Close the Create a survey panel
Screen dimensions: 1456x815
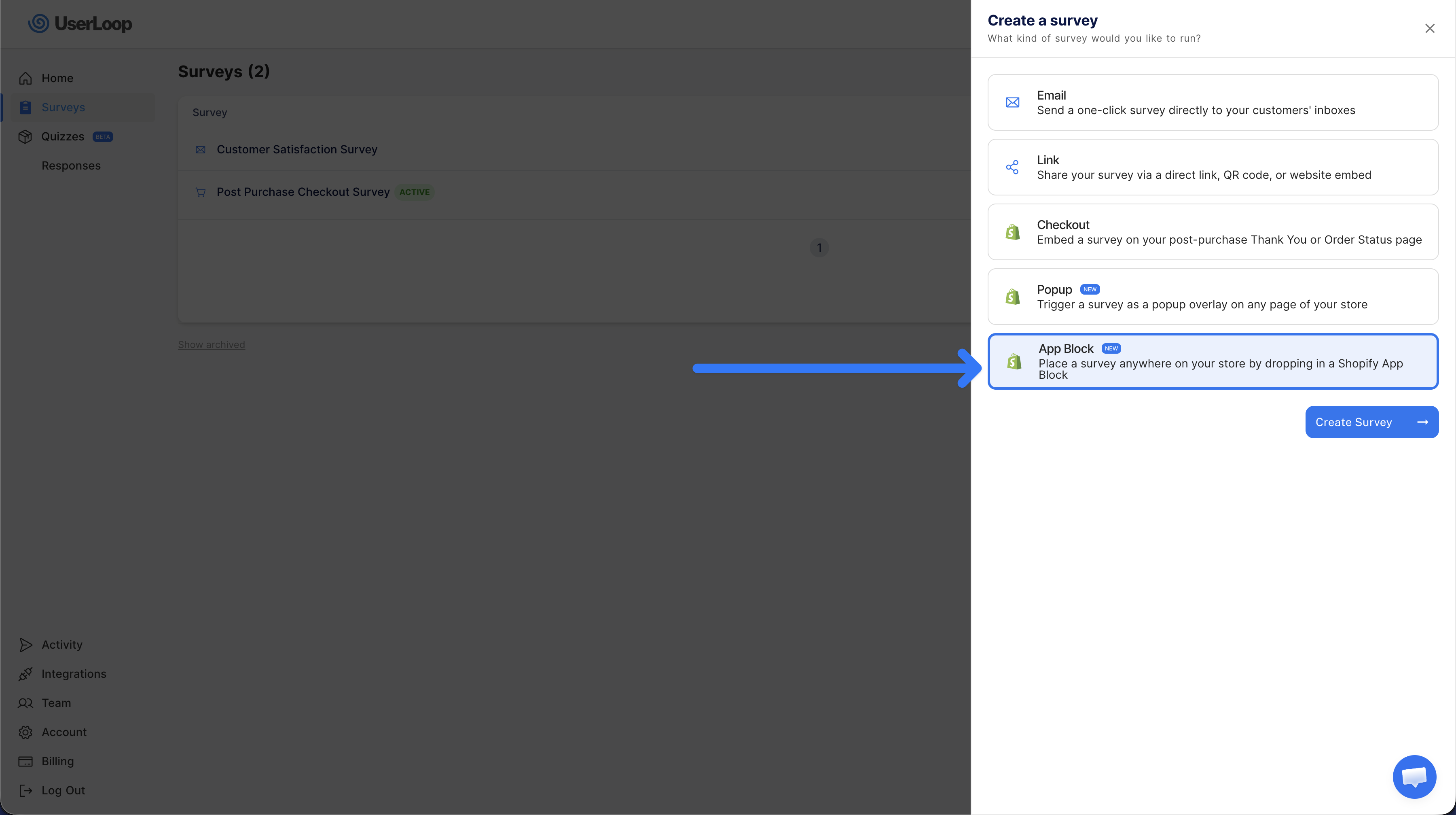1429,28
